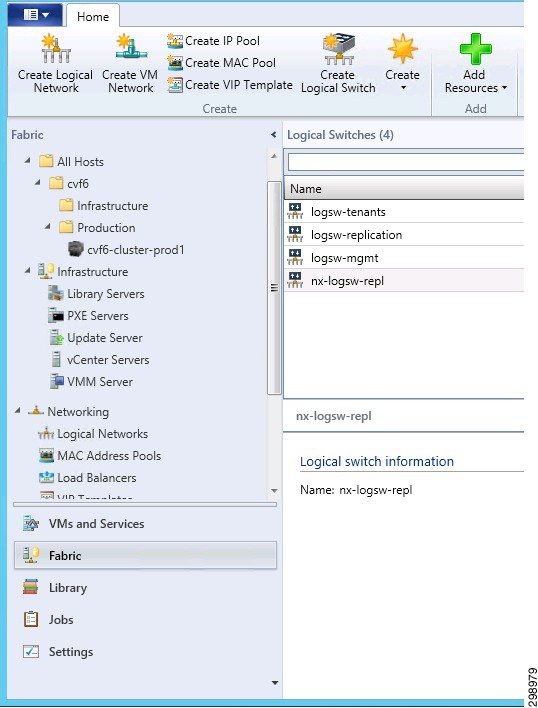Sort by the Name column header
This screenshot has width=538, height=708.
point(404,189)
